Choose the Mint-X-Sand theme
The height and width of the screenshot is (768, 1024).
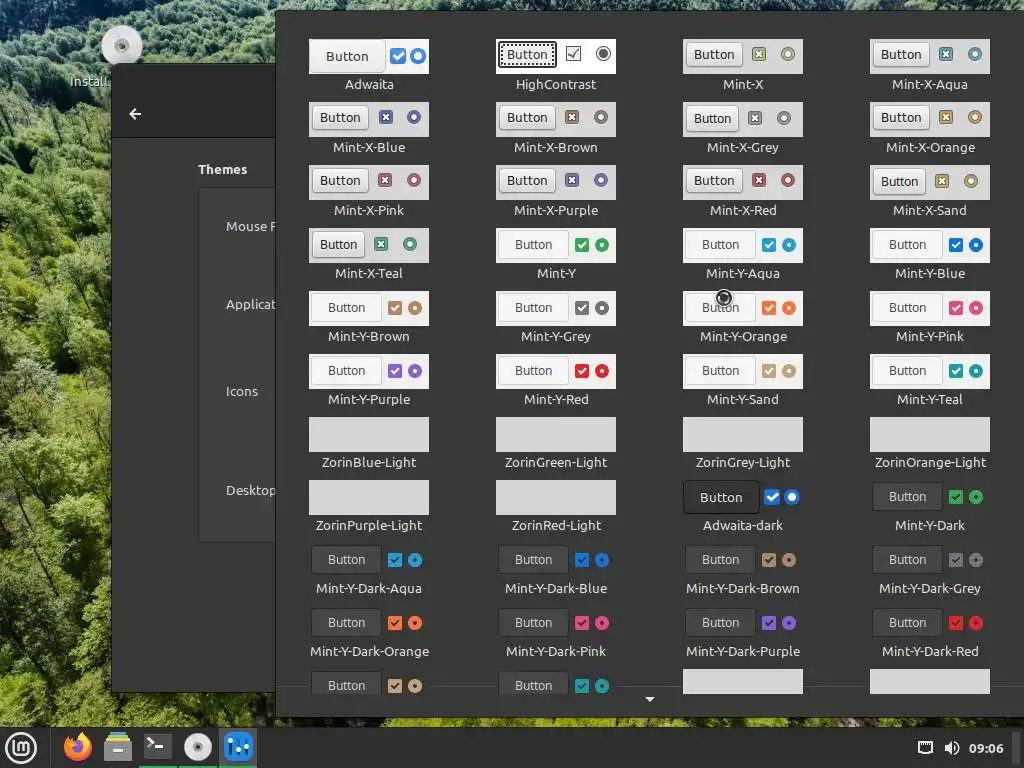click(930, 191)
